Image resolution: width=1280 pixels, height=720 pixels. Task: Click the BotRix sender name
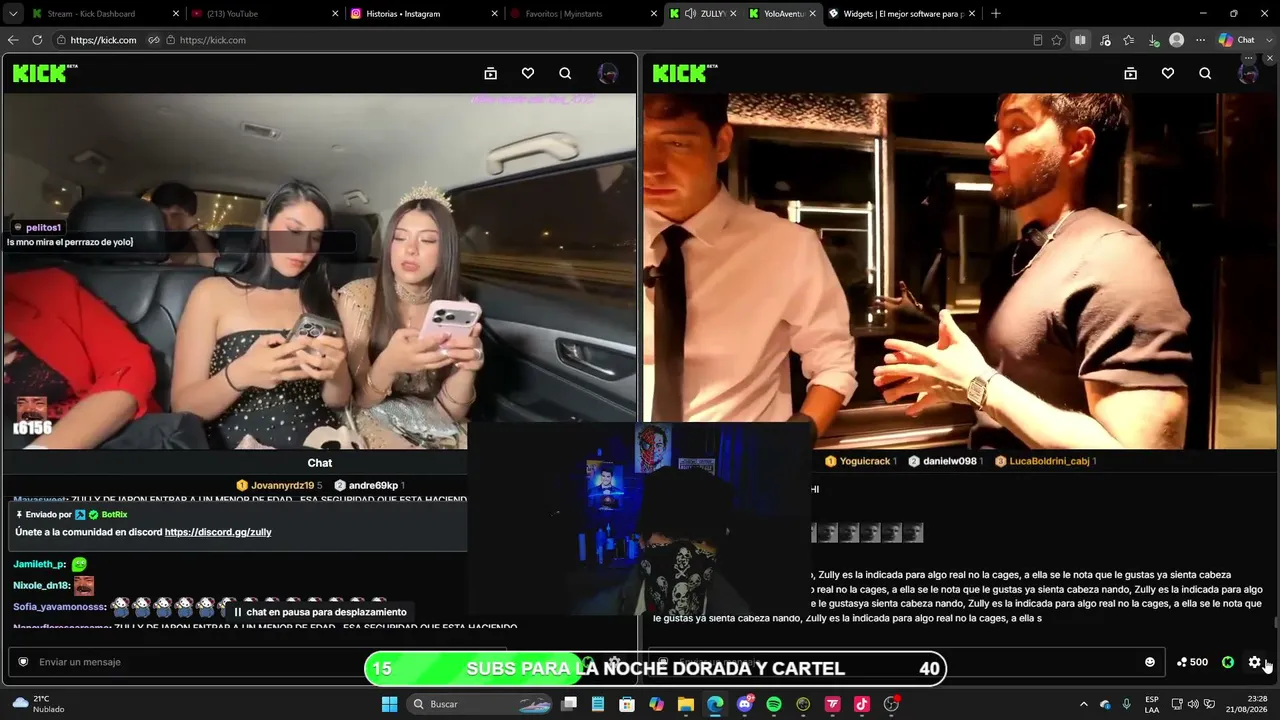pos(114,514)
